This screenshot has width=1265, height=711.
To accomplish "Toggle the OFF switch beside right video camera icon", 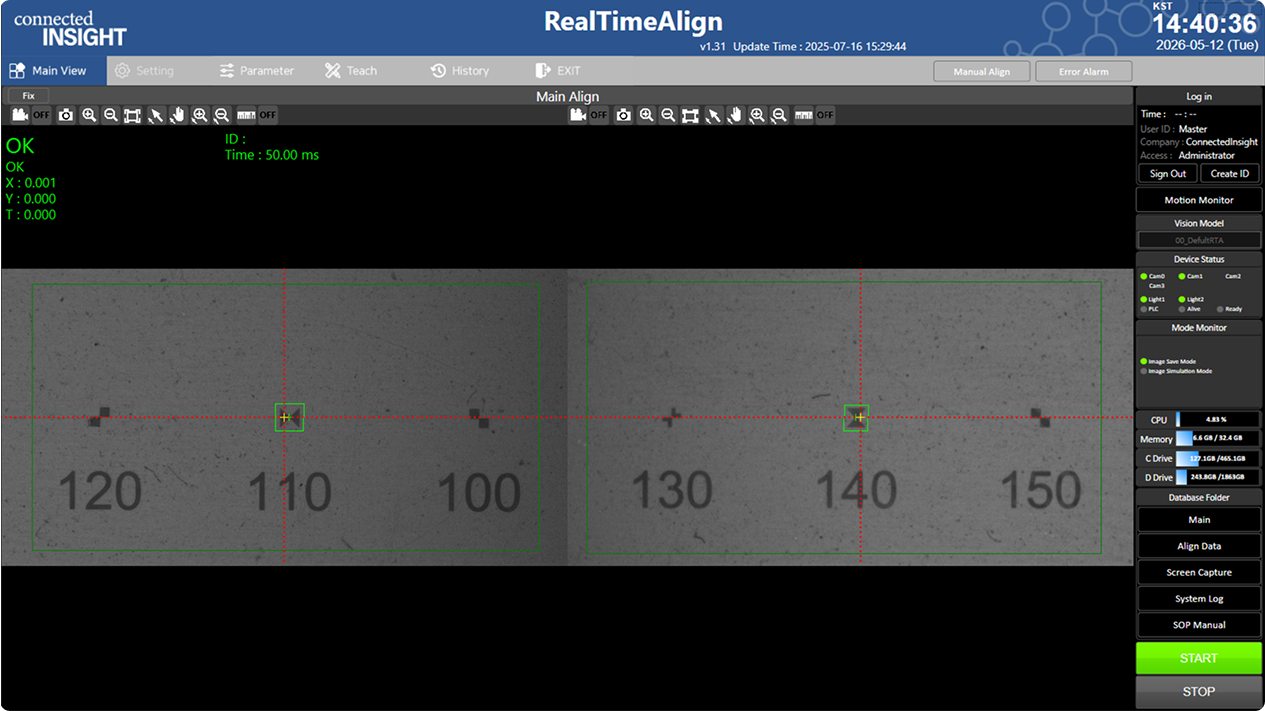I will pos(599,115).
